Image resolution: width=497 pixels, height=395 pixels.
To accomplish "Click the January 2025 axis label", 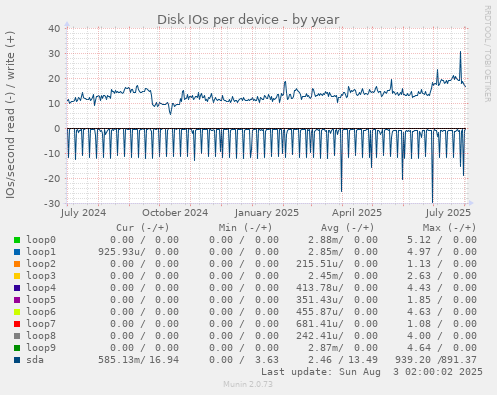I will point(267,213).
